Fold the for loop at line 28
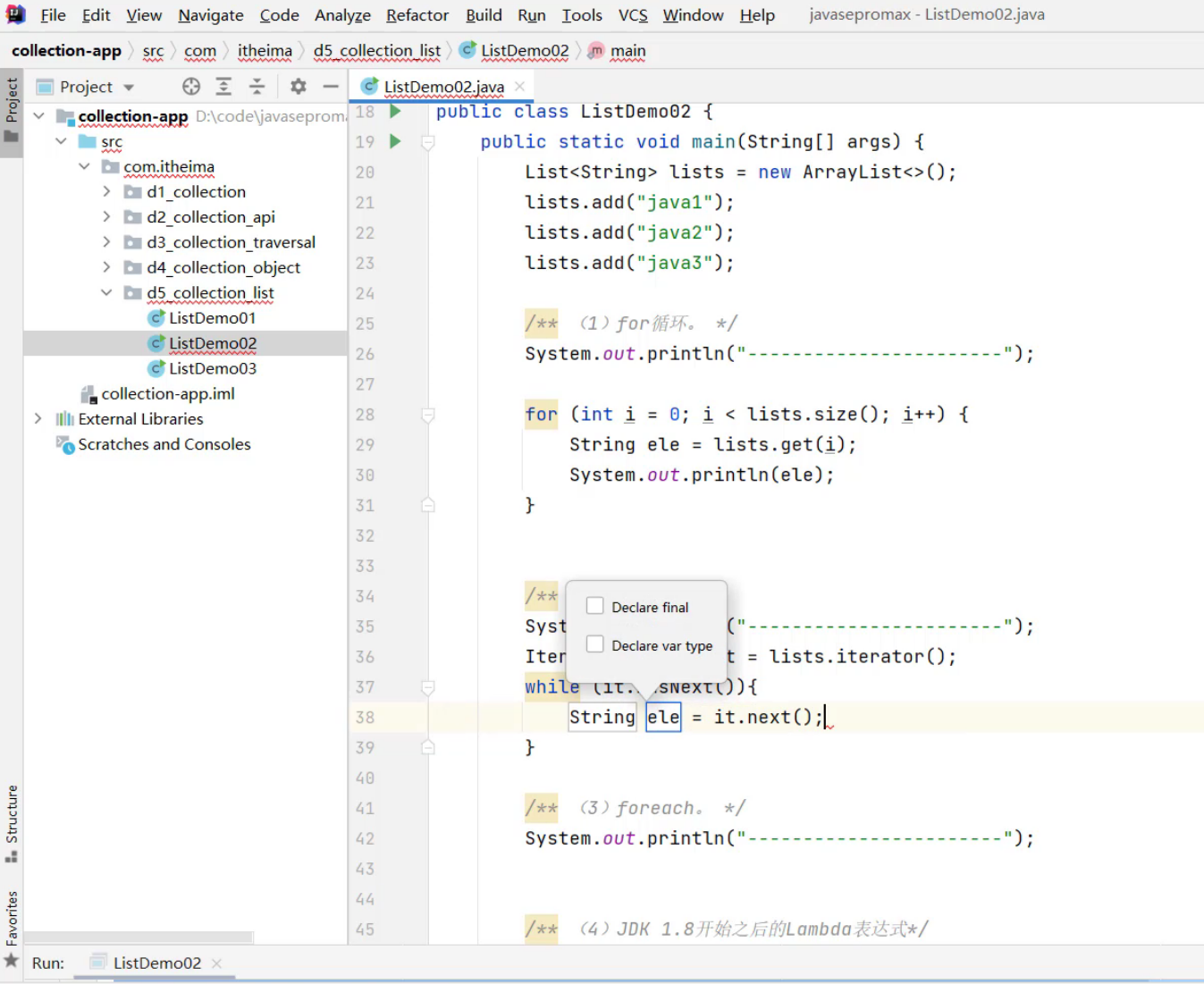1204x984 pixels. click(x=428, y=415)
